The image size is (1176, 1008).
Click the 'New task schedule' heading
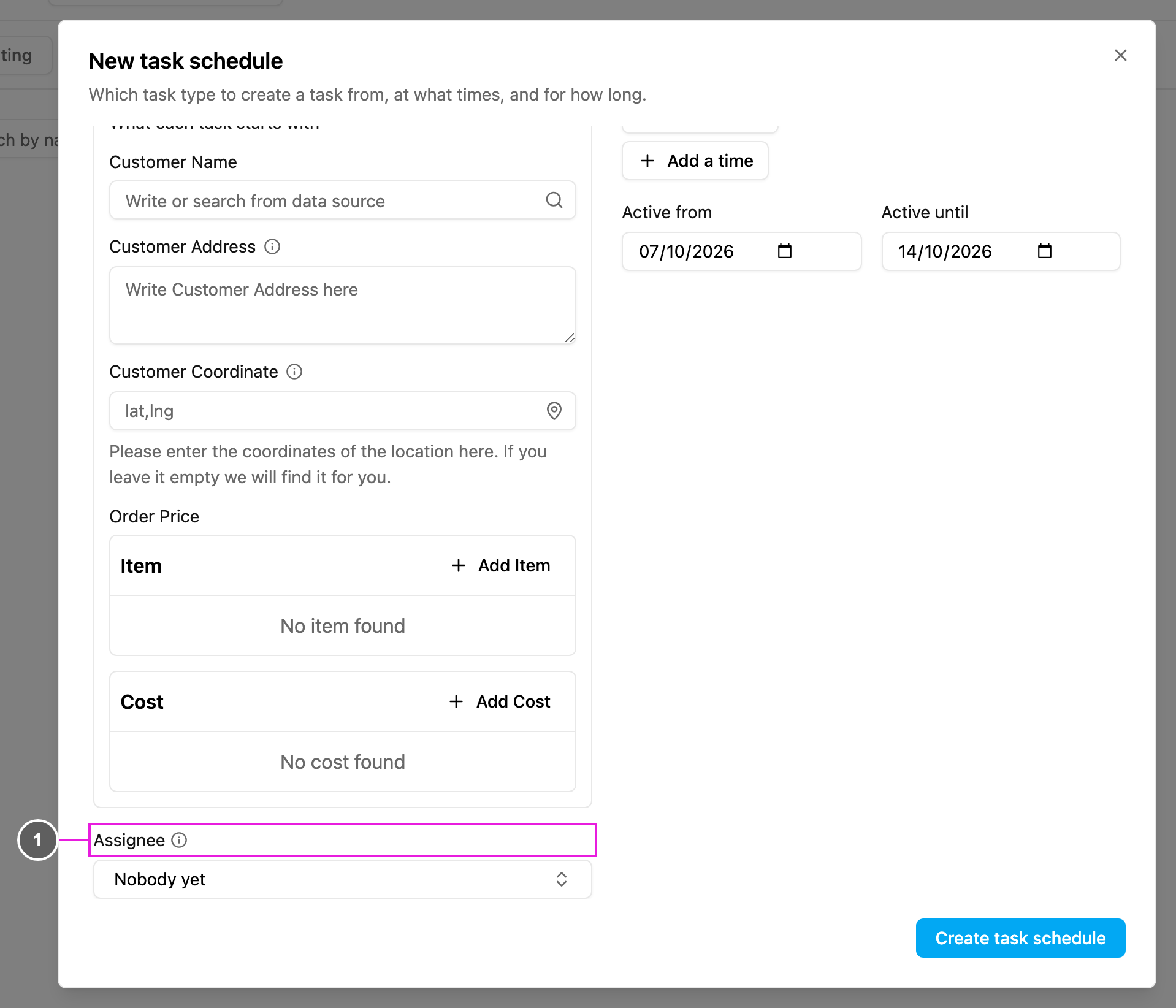(186, 61)
